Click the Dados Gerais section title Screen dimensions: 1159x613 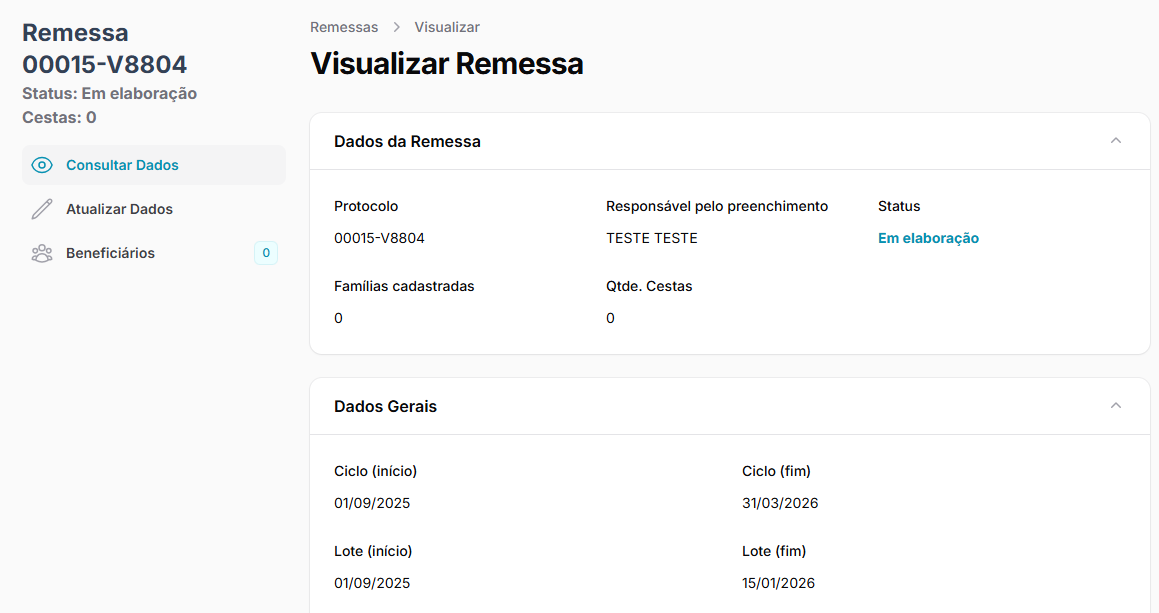pyautogui.click(x=385, y=407)
